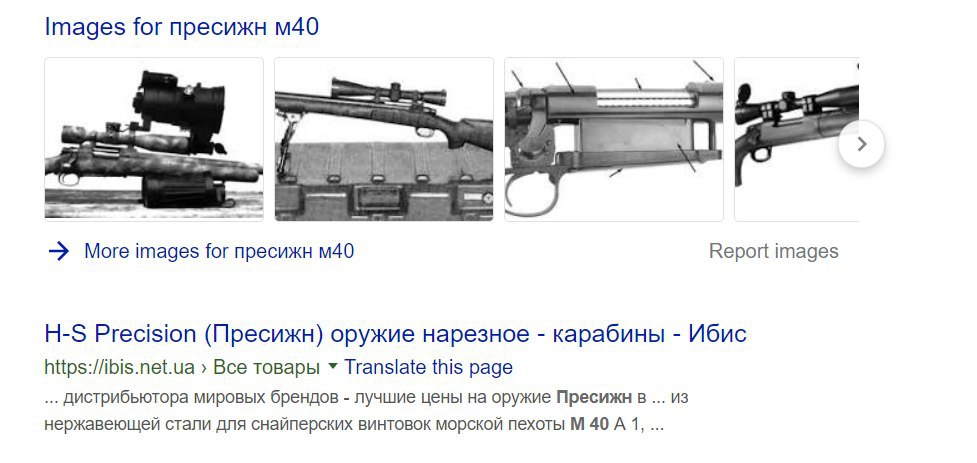Open the H-S Precision (Пресижн) result title
977x463 pixels.
click(395, 334)
